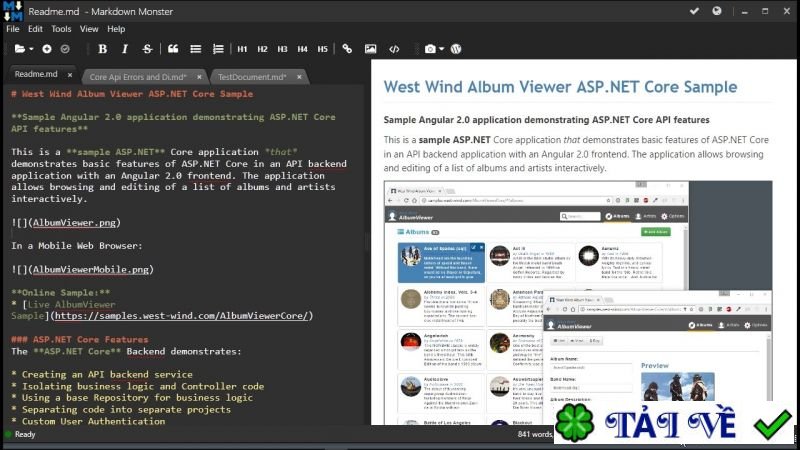Open the Tools menu
Viewport: 800px width, 450px height.
[x=61, y=29]
